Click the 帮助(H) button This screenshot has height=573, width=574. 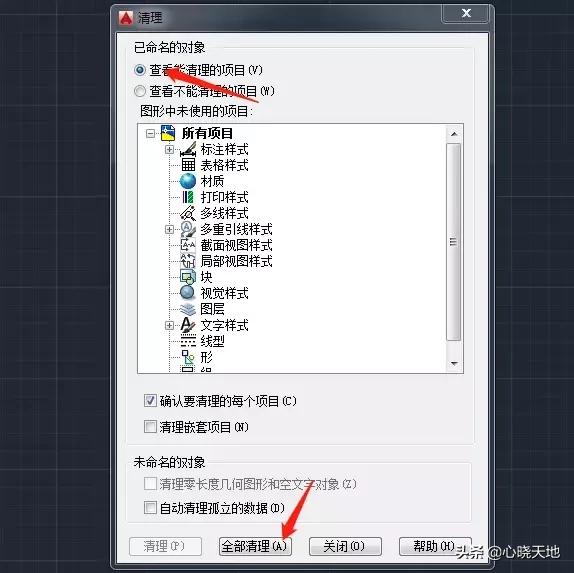[x=435, y=546]
